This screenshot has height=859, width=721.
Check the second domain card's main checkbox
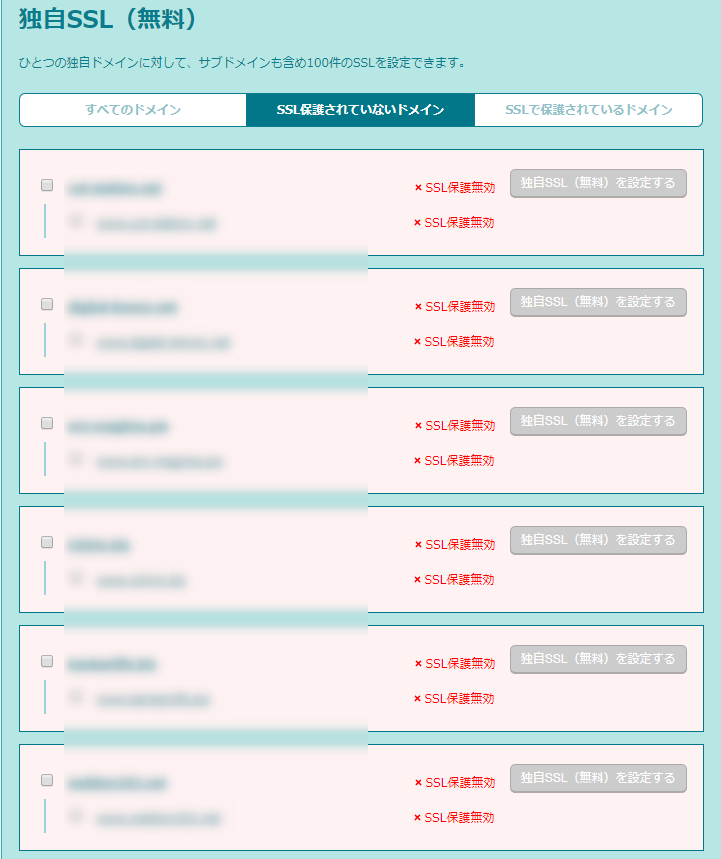[47, 304]
